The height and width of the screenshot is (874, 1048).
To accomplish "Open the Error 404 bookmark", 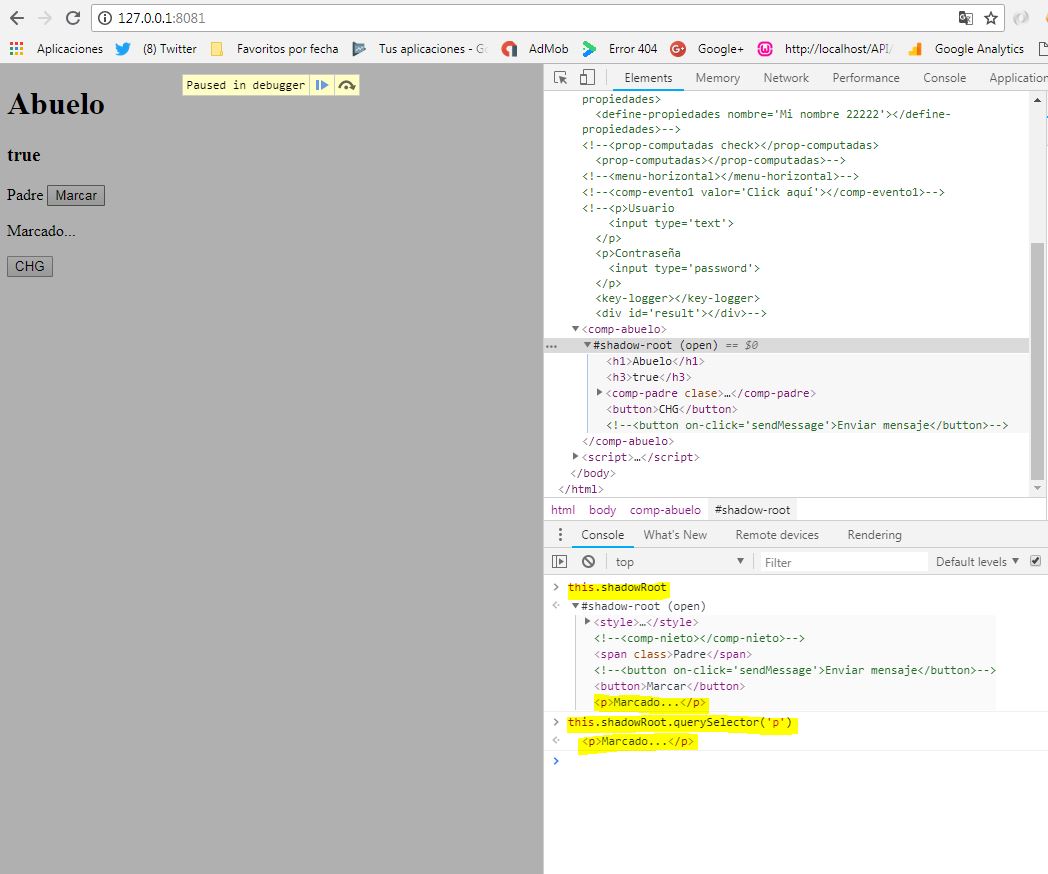I will click(620, 49).
